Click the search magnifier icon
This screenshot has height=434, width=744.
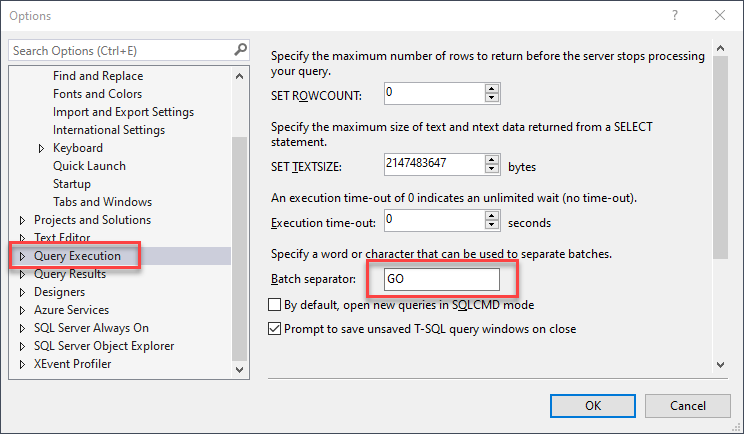pos(240,50)
